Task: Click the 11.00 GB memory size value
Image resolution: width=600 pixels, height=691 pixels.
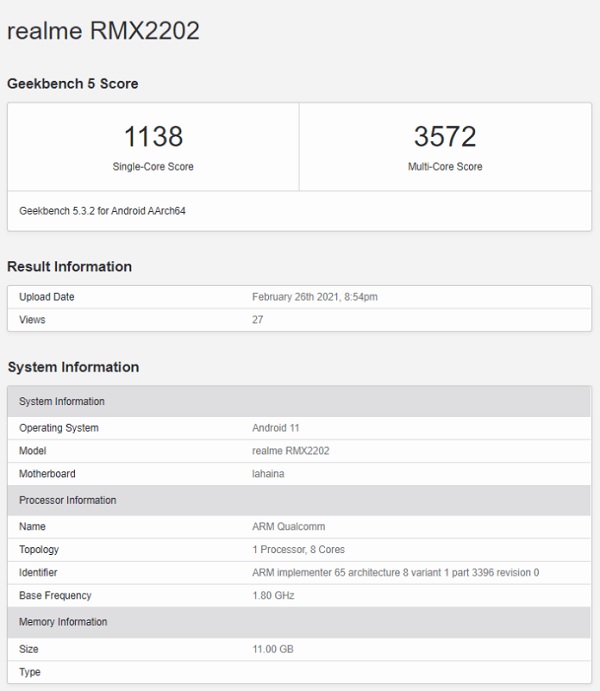Action: [x=273, y=649]
